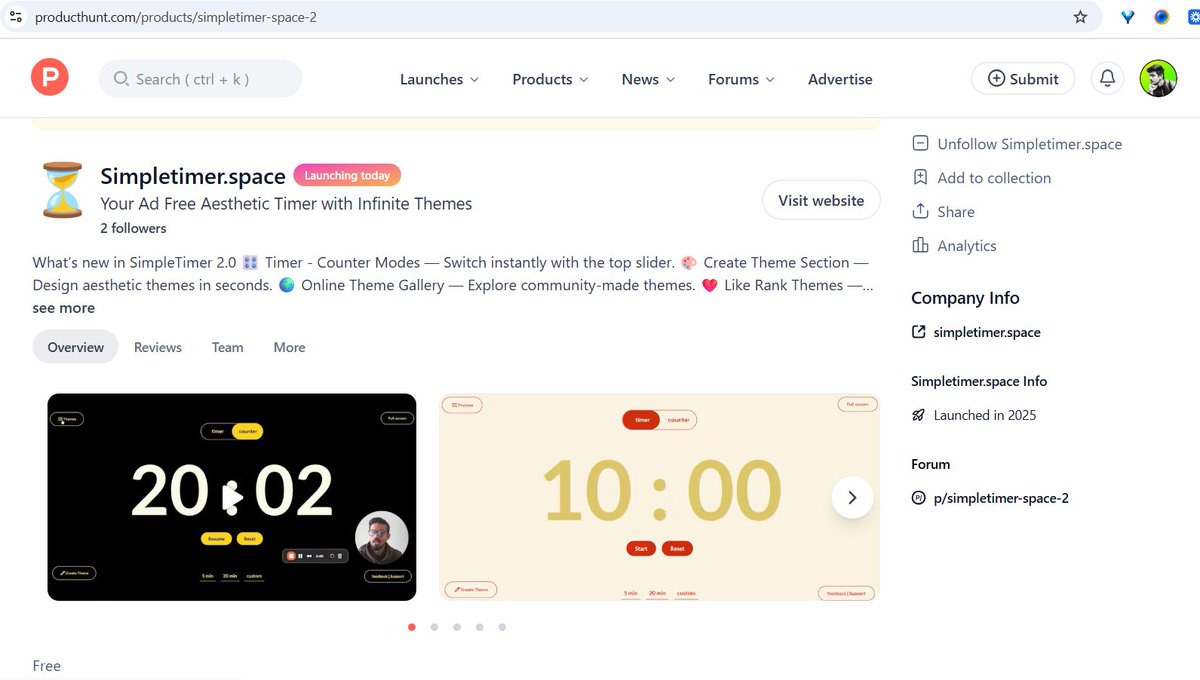The height and width of the screenshot is (680, 1200).
Task: Open the Launches dropdown menu
Action: [439, 79]
